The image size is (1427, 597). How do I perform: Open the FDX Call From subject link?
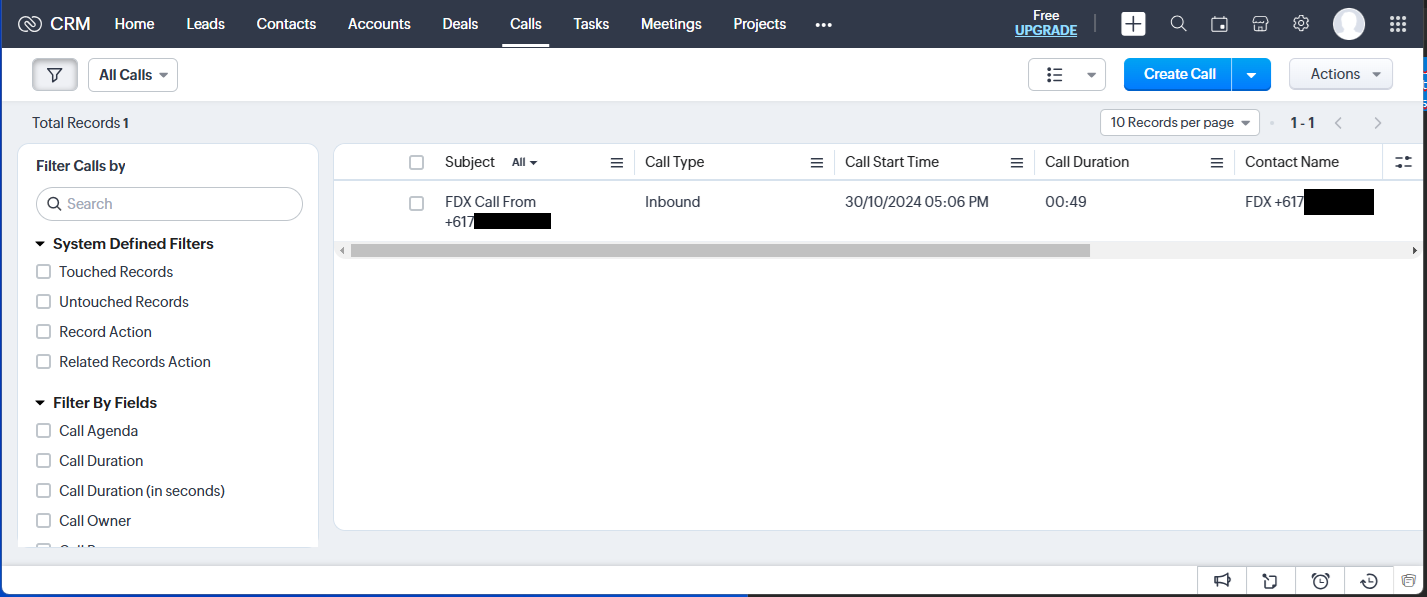coord(497,212)
